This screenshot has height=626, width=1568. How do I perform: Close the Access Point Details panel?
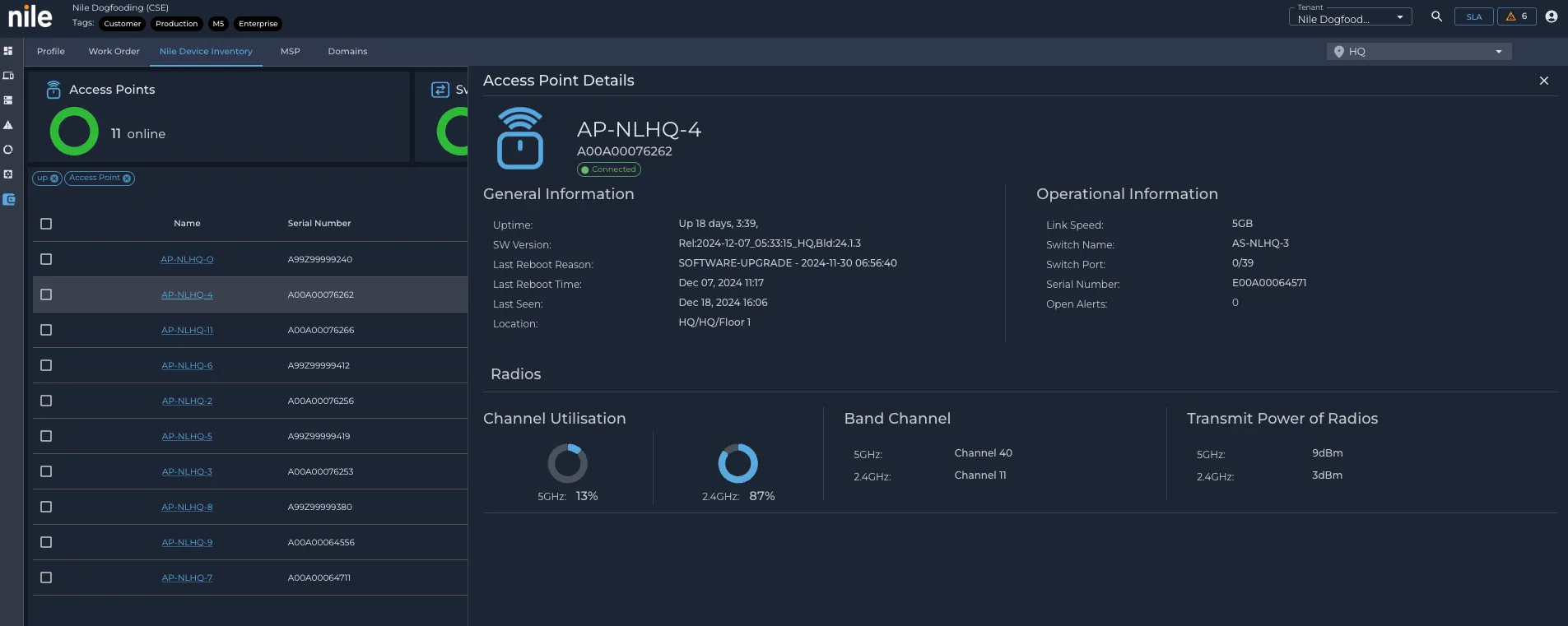(1544, 81)
